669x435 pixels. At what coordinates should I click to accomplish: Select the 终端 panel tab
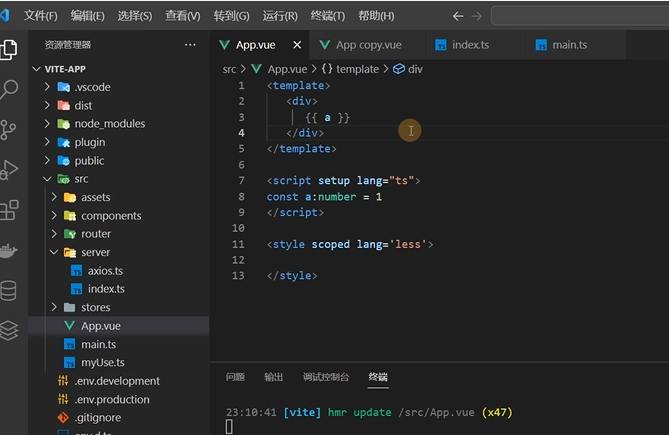pyautogui.click(x=378, y=377)
